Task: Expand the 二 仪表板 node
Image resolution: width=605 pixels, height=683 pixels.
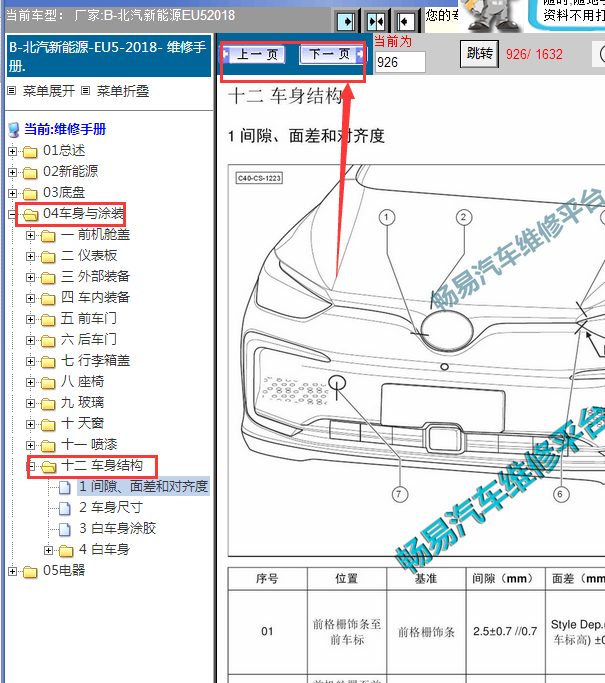Action: (30, 257)
